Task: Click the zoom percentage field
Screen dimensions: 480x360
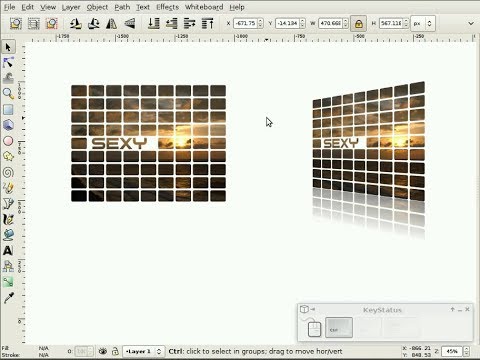Action: (452, 351)
